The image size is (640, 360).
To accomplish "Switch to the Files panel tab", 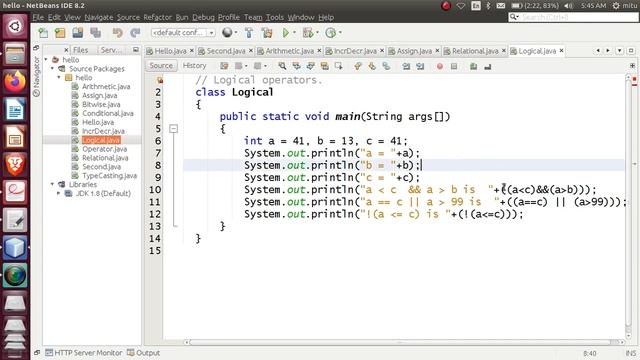I will (x=80, y=50).
